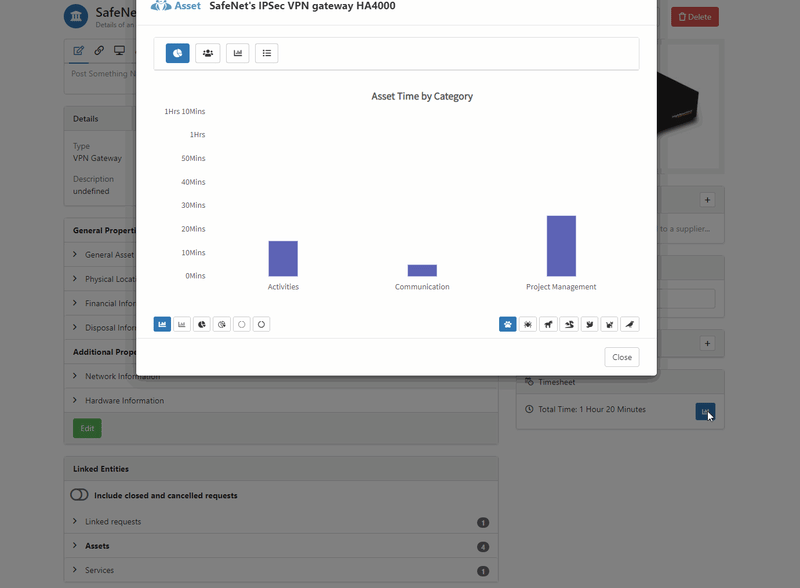Expand the Assets linked entities row
The width and height of the screenshot is (800, 588).
(281, 546)
